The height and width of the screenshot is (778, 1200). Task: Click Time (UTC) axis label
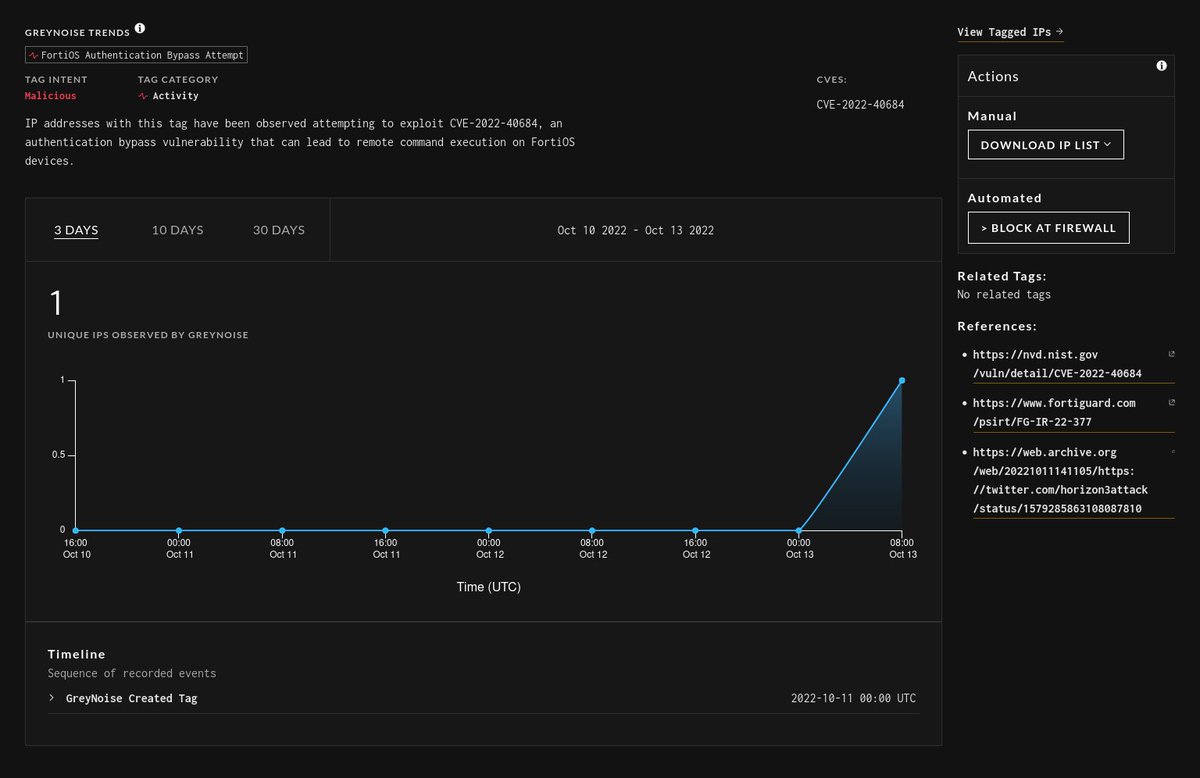[488, 587]
